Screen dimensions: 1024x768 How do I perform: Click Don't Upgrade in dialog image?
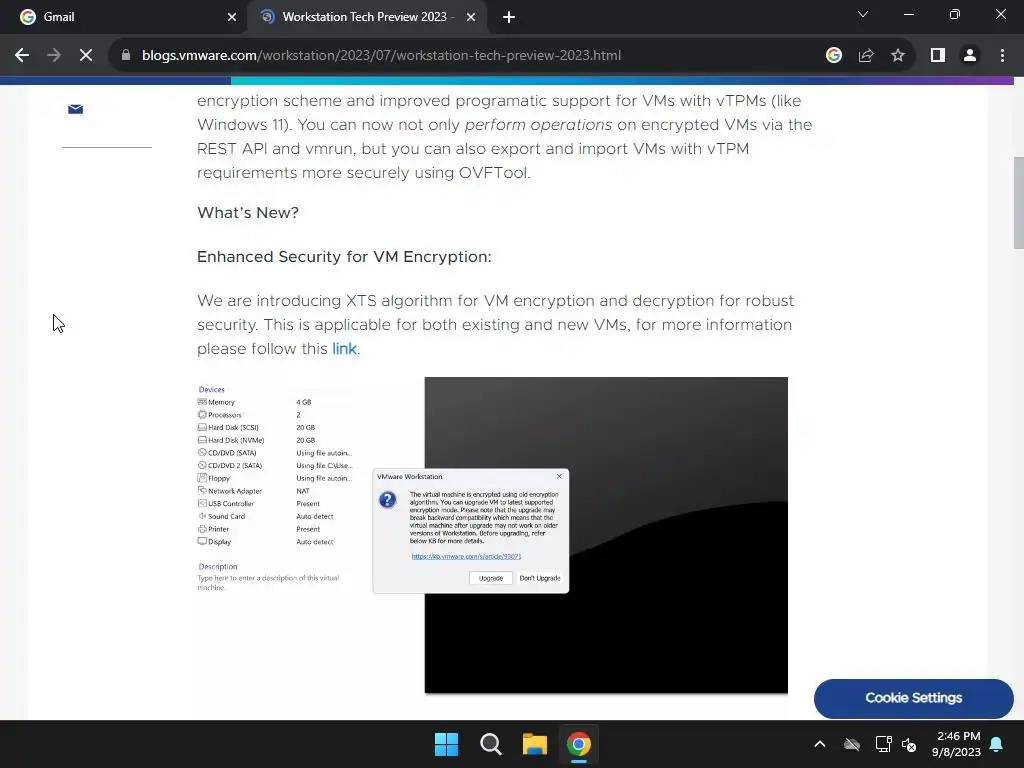pyautogui.click(x=539, y=578)
